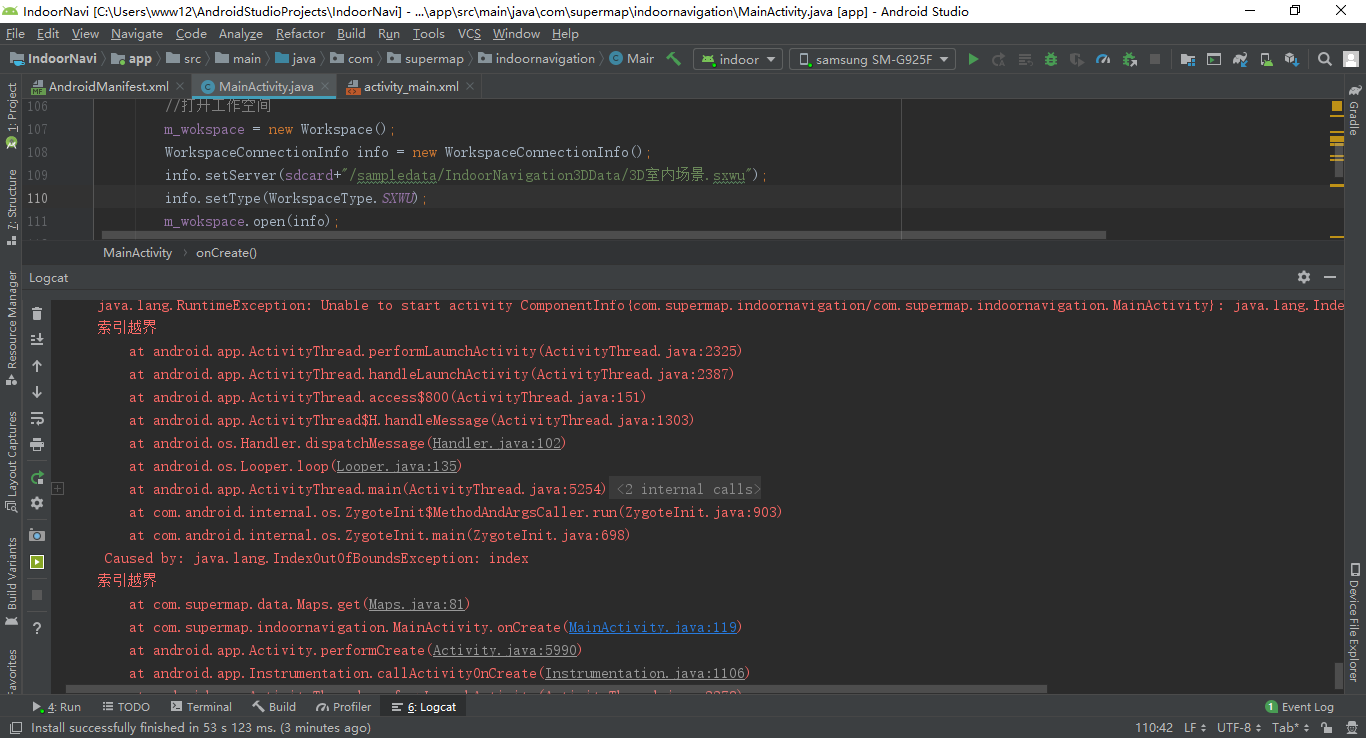Open the Profile app gauge icon
The width and height of the screenshot is (1366, 738).
[1103, 59]
